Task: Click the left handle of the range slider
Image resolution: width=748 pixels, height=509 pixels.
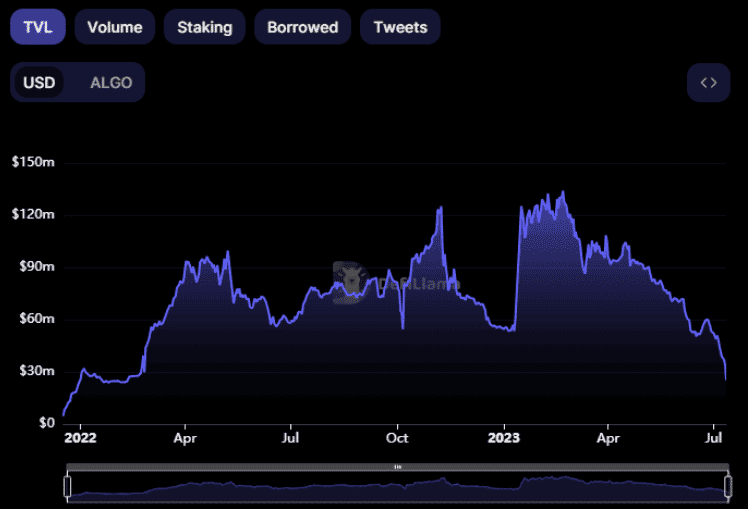Action: 67,486
